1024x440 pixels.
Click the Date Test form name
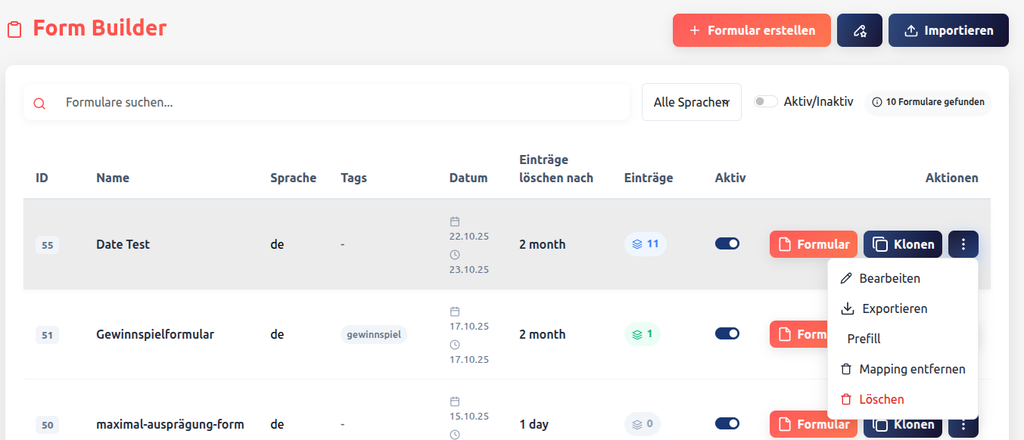(123, 245)
